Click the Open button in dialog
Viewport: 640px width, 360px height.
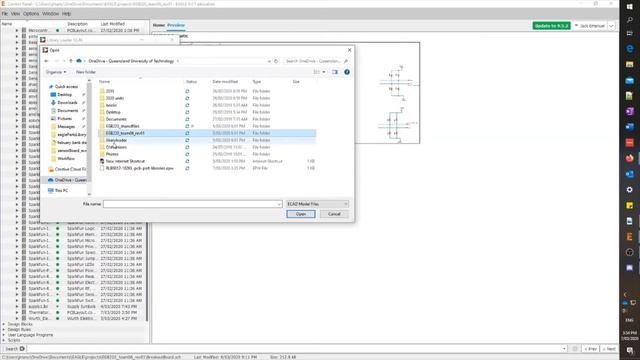[x=301, y=214]
